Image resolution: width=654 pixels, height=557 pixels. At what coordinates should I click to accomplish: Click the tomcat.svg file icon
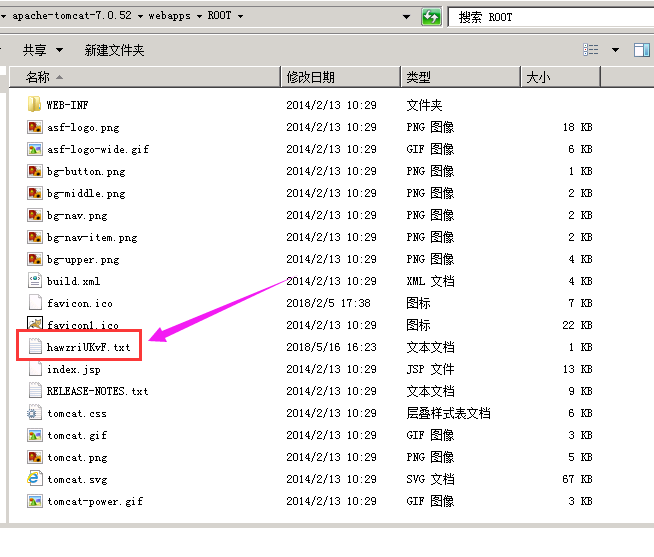point(34,479)
